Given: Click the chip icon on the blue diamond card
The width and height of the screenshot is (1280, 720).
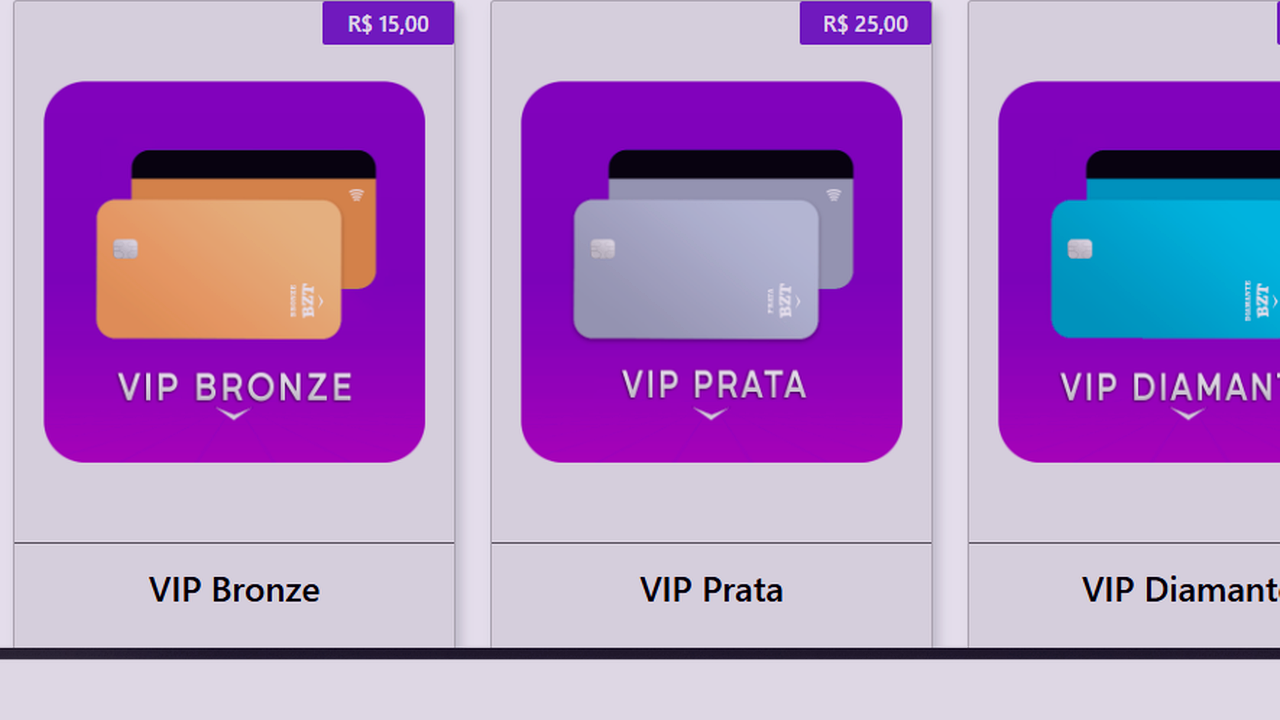Looking at the screenshot, I should (1079, 249).
